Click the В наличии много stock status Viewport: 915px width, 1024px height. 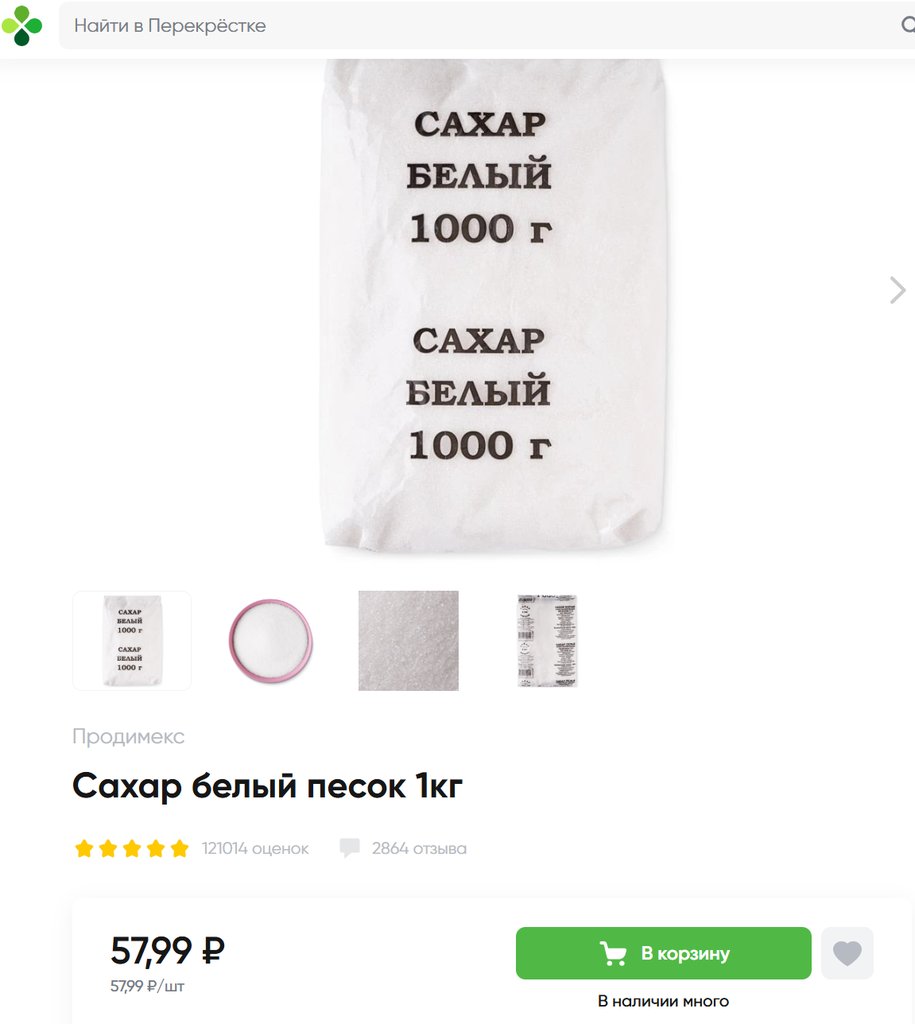point(664,1001)
